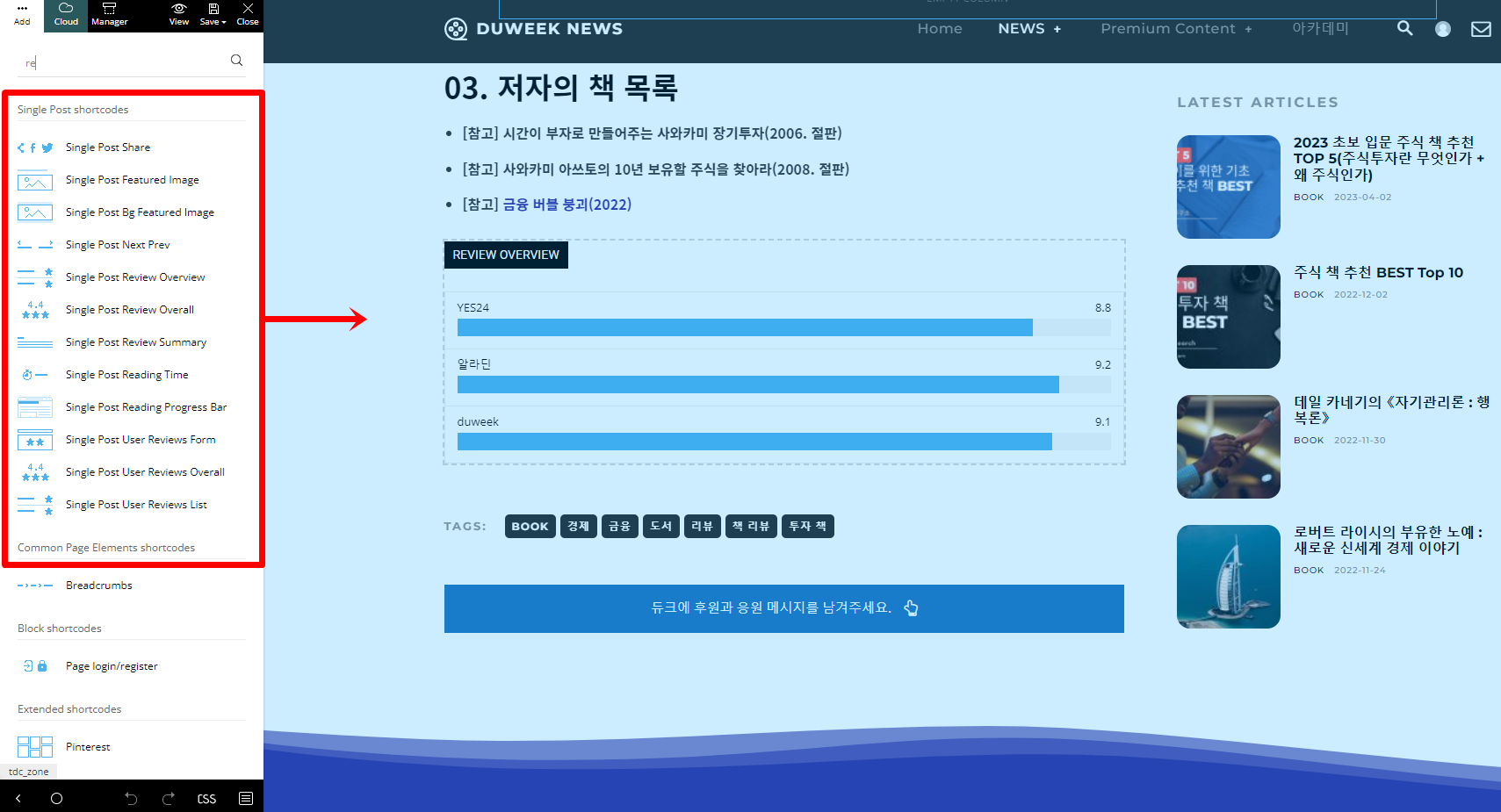Select the Page login/register element
The height and width of the screenshot is (812, 1501).
click(132, 666)
